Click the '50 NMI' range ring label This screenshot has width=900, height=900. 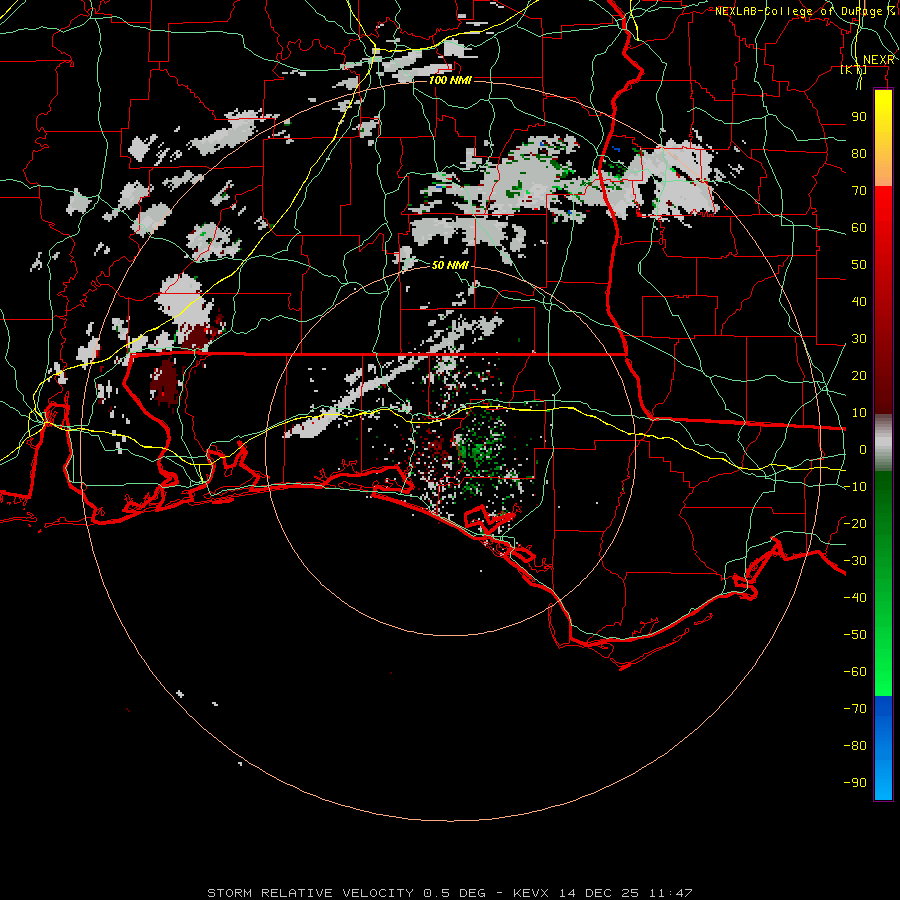(x=450, y=265)
